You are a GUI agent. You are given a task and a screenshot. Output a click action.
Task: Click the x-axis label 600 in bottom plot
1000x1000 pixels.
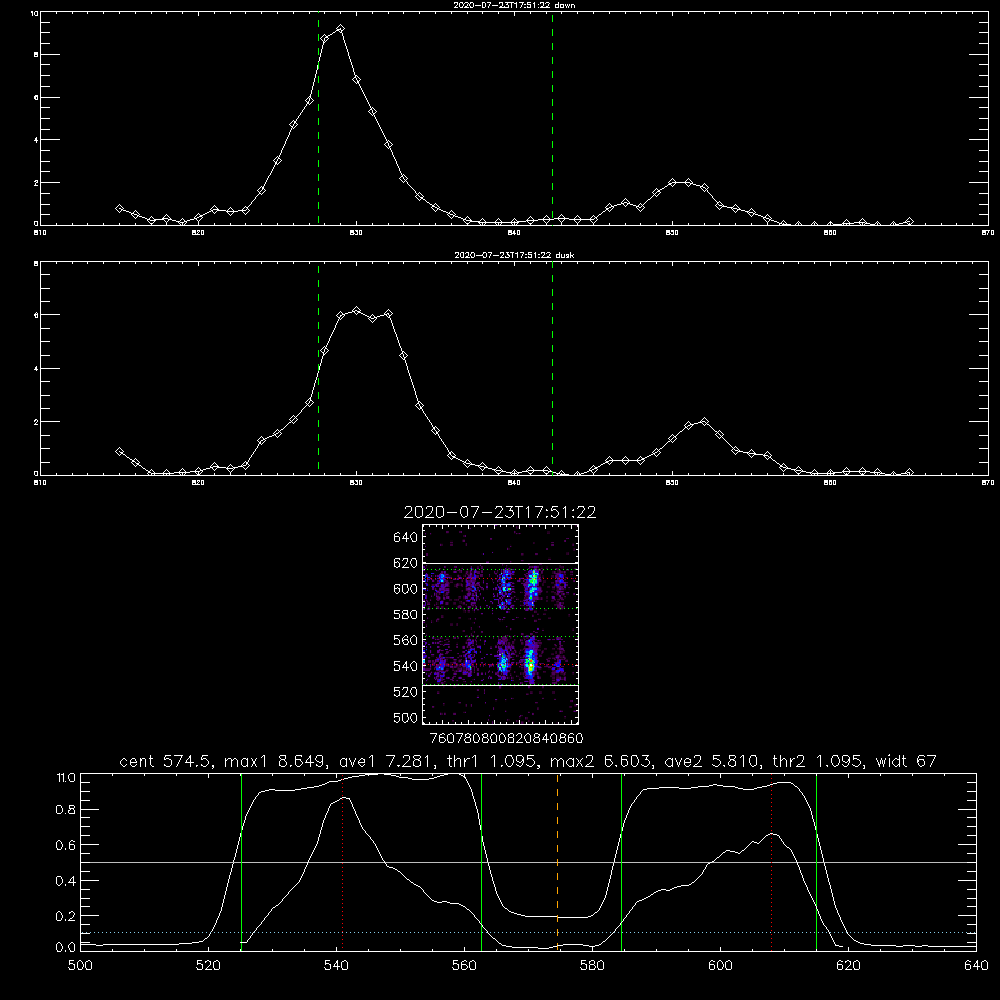click(x=720, y=966)
